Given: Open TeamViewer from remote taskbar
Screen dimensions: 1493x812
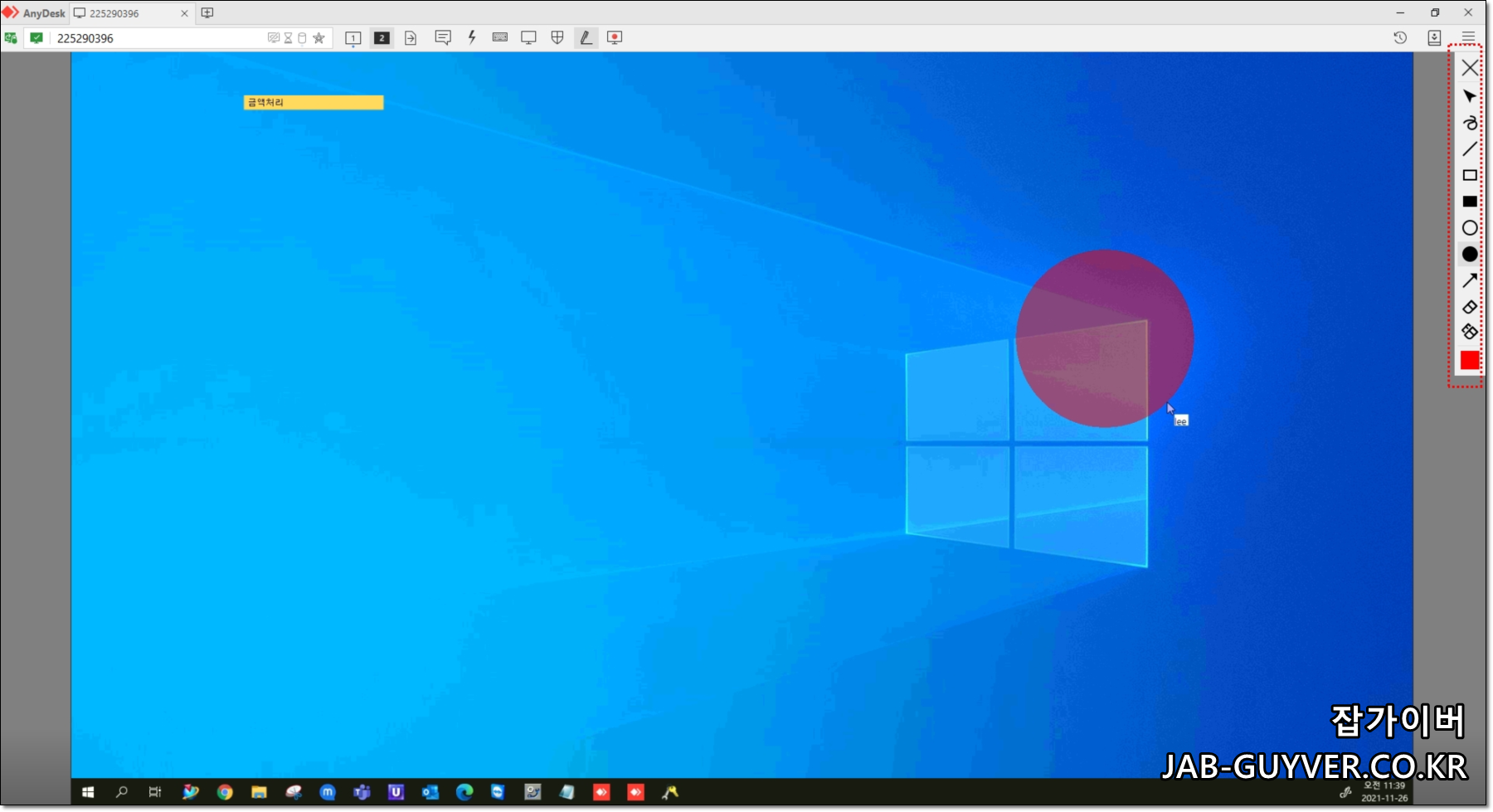Looking at the screenshot, I should [x=498, y=792].
